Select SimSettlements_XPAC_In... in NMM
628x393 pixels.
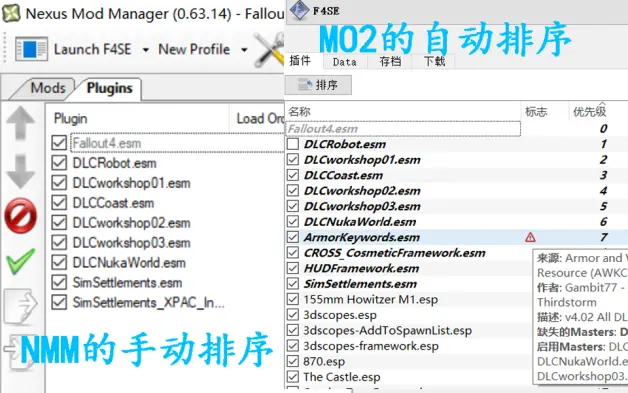149,302
